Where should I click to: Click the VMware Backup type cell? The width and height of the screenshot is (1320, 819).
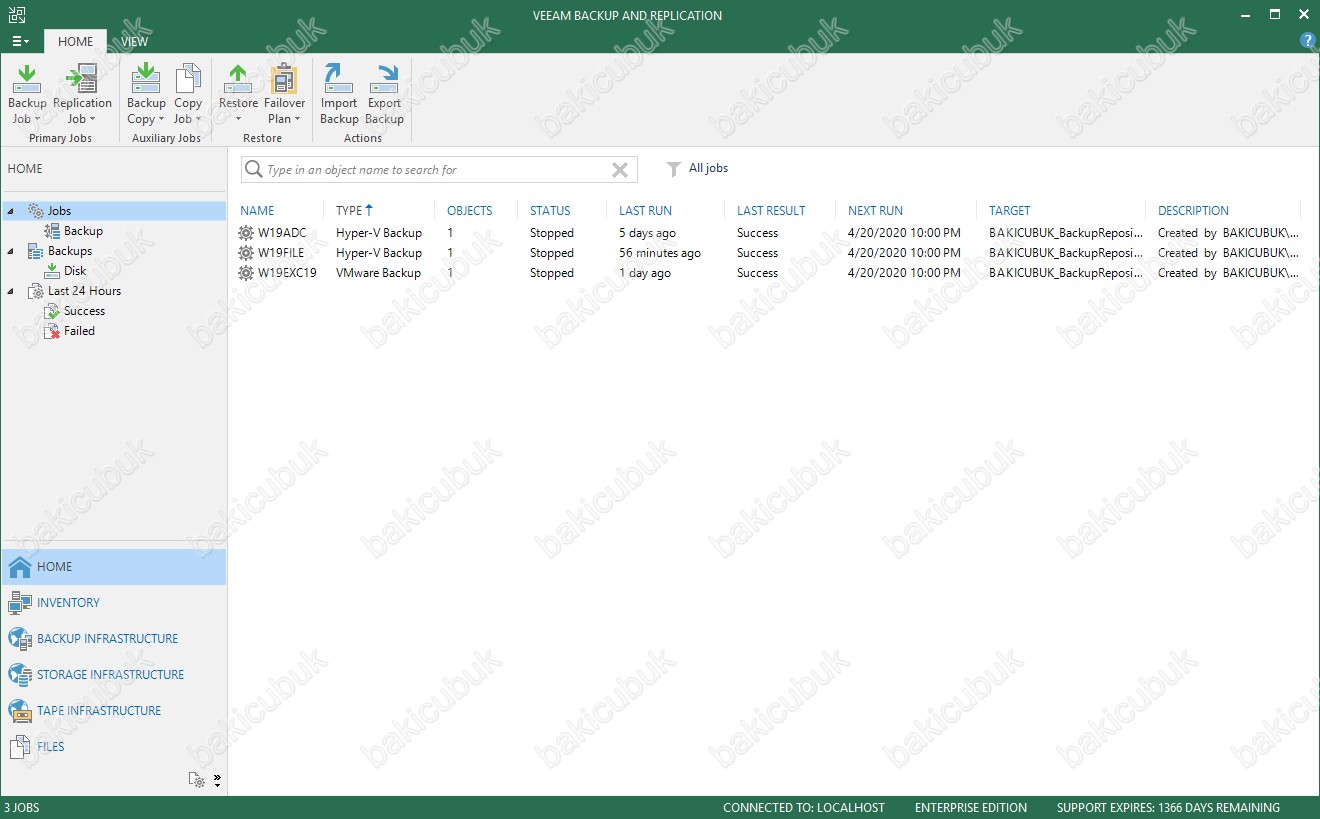pos(378,273)
